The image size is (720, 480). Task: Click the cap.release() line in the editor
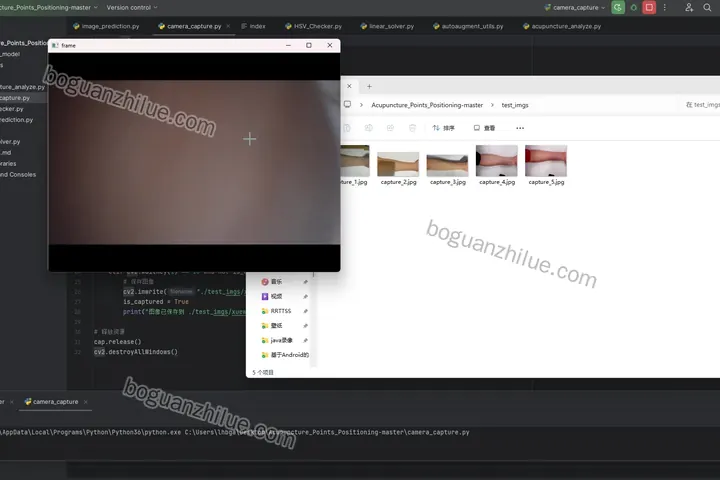click(x=118, y=342)
